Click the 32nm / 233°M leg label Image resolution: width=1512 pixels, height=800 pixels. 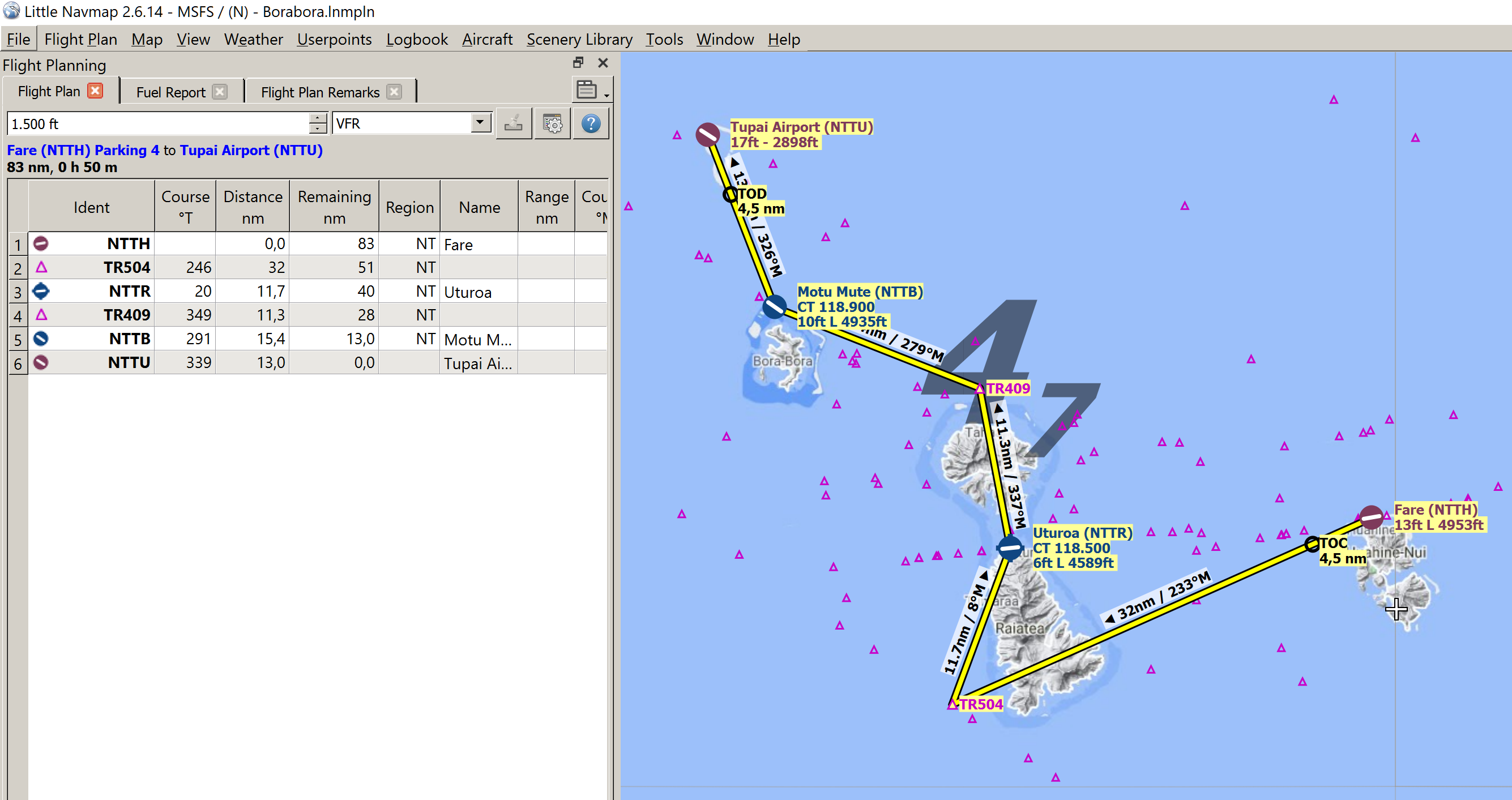point(1158,597)
